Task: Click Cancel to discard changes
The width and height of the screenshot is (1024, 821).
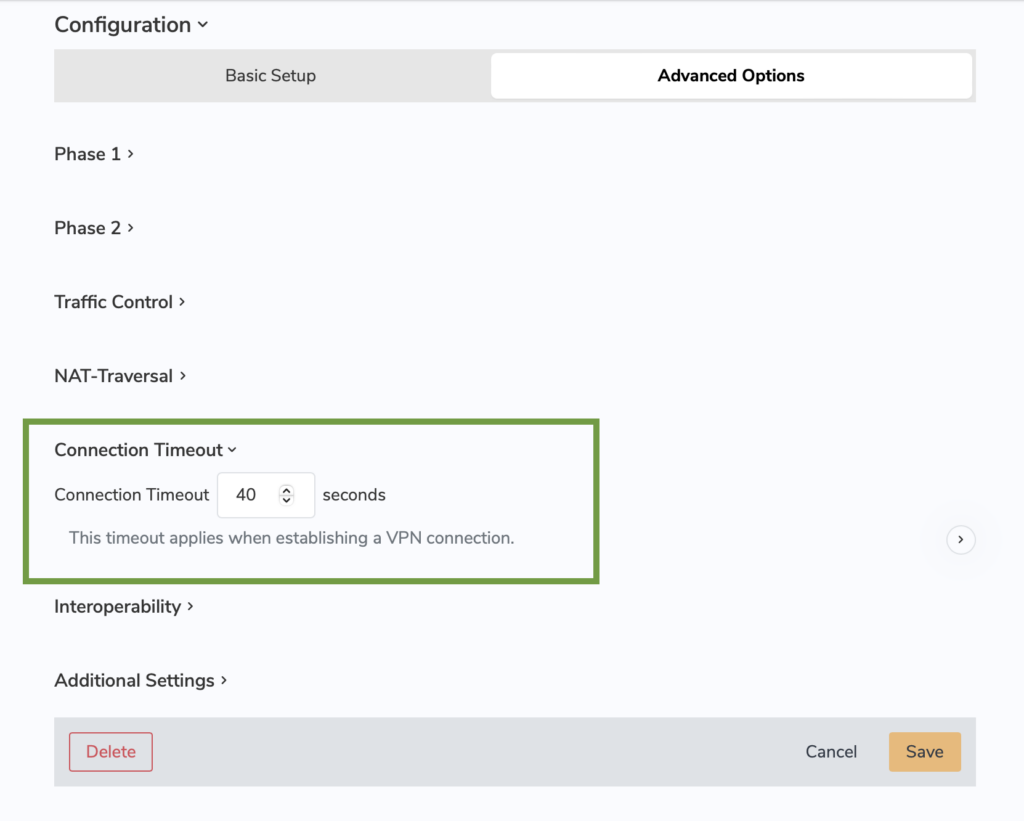Action: [831, 752]
